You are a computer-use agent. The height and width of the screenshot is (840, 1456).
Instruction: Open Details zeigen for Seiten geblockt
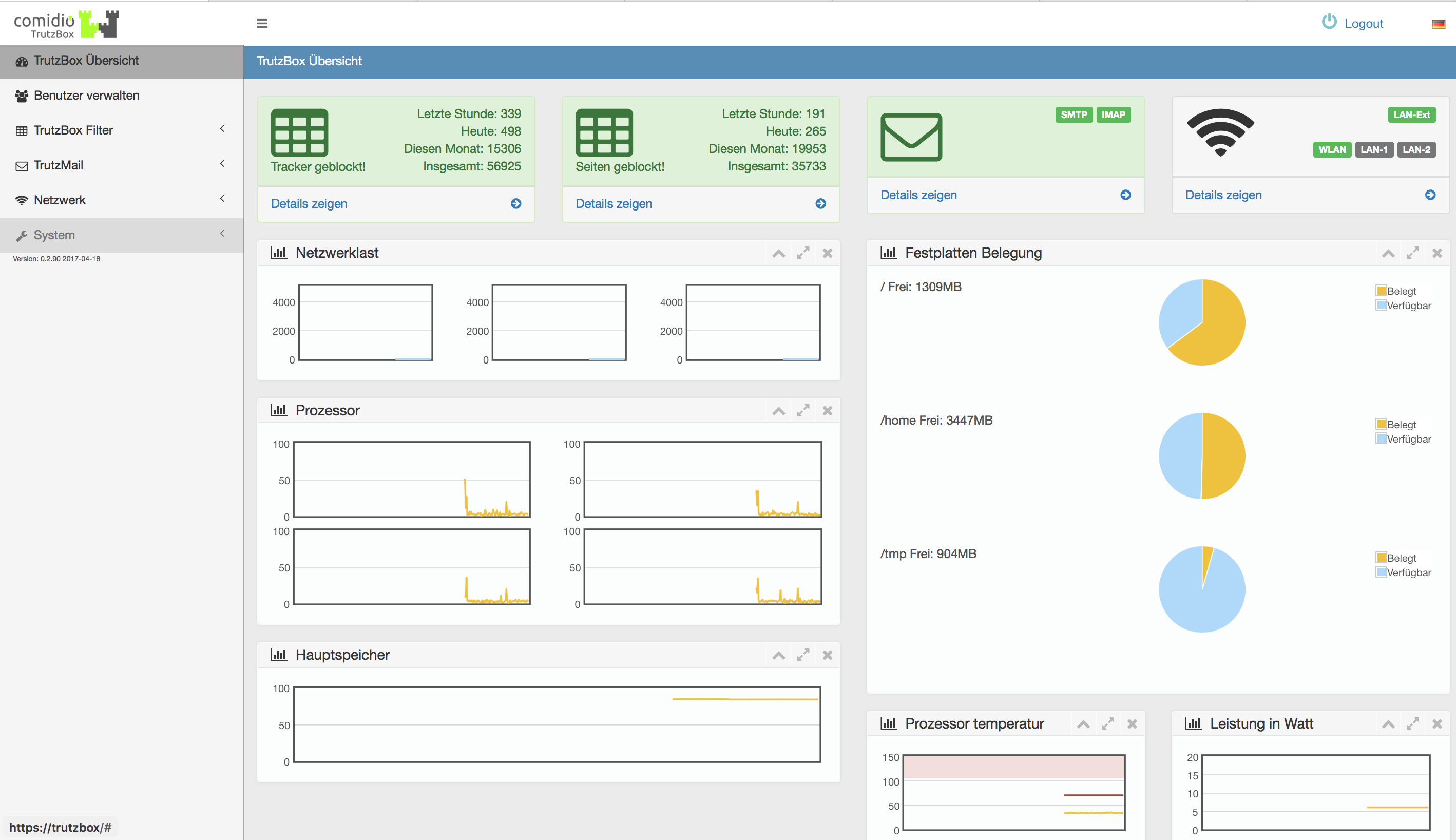(614, 204)
